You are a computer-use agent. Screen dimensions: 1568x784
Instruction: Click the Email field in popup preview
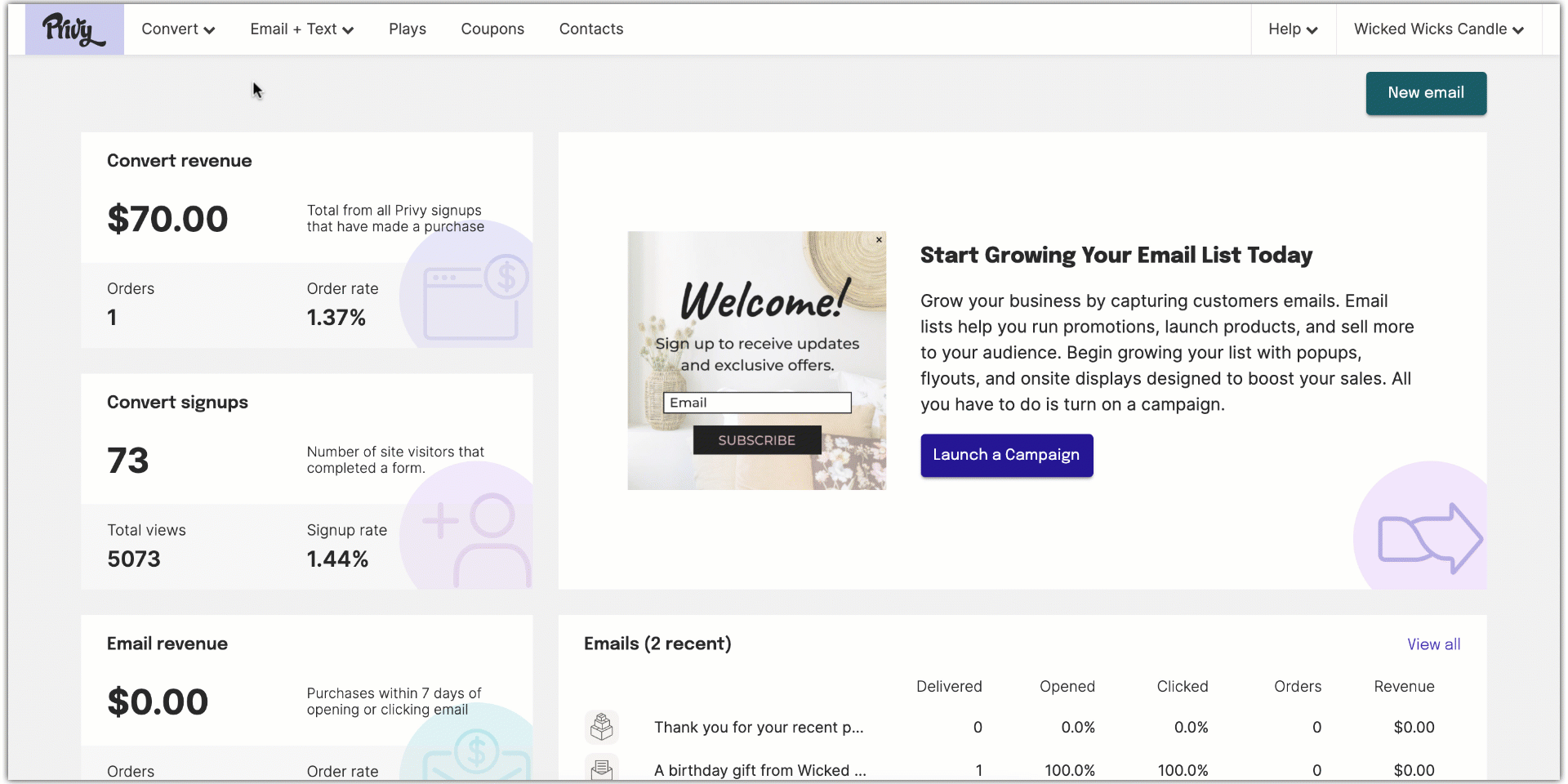pos(757,403)
